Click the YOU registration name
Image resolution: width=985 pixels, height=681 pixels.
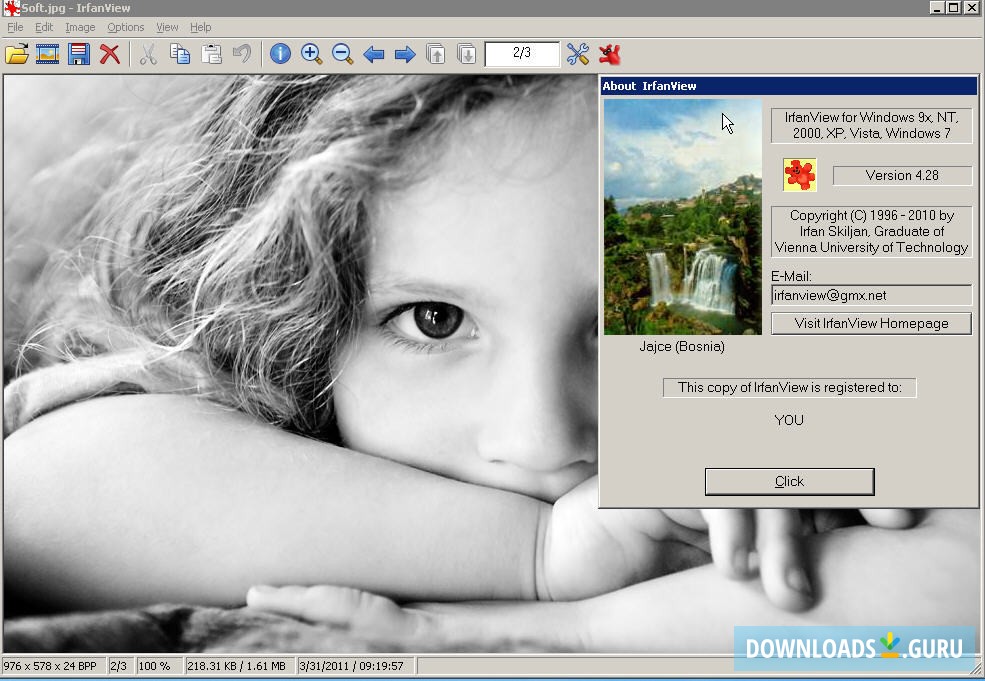[789, 420]
